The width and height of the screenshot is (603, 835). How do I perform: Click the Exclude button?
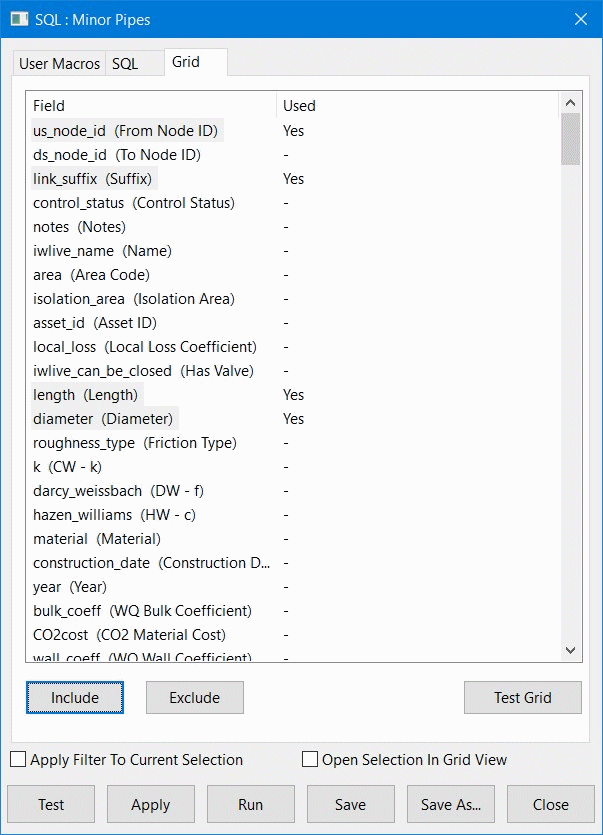pos(194,697)
